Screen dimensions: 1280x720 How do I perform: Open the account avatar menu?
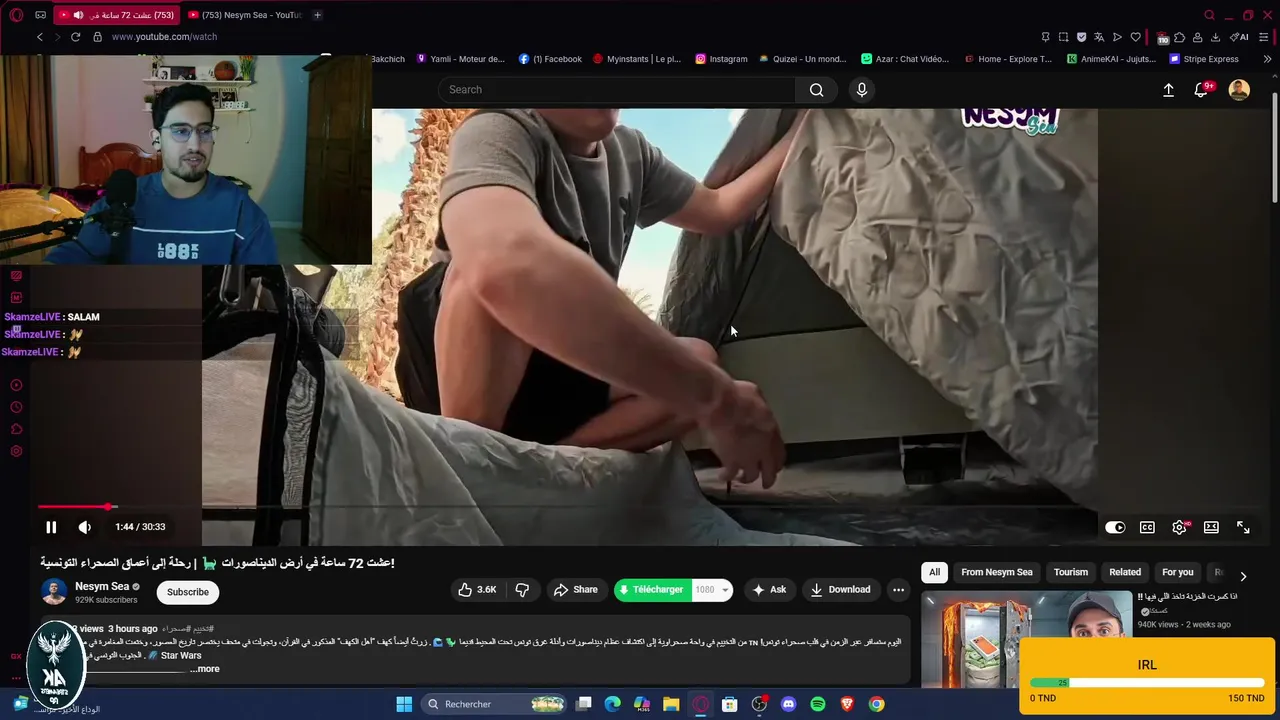tap(1239, 90)
